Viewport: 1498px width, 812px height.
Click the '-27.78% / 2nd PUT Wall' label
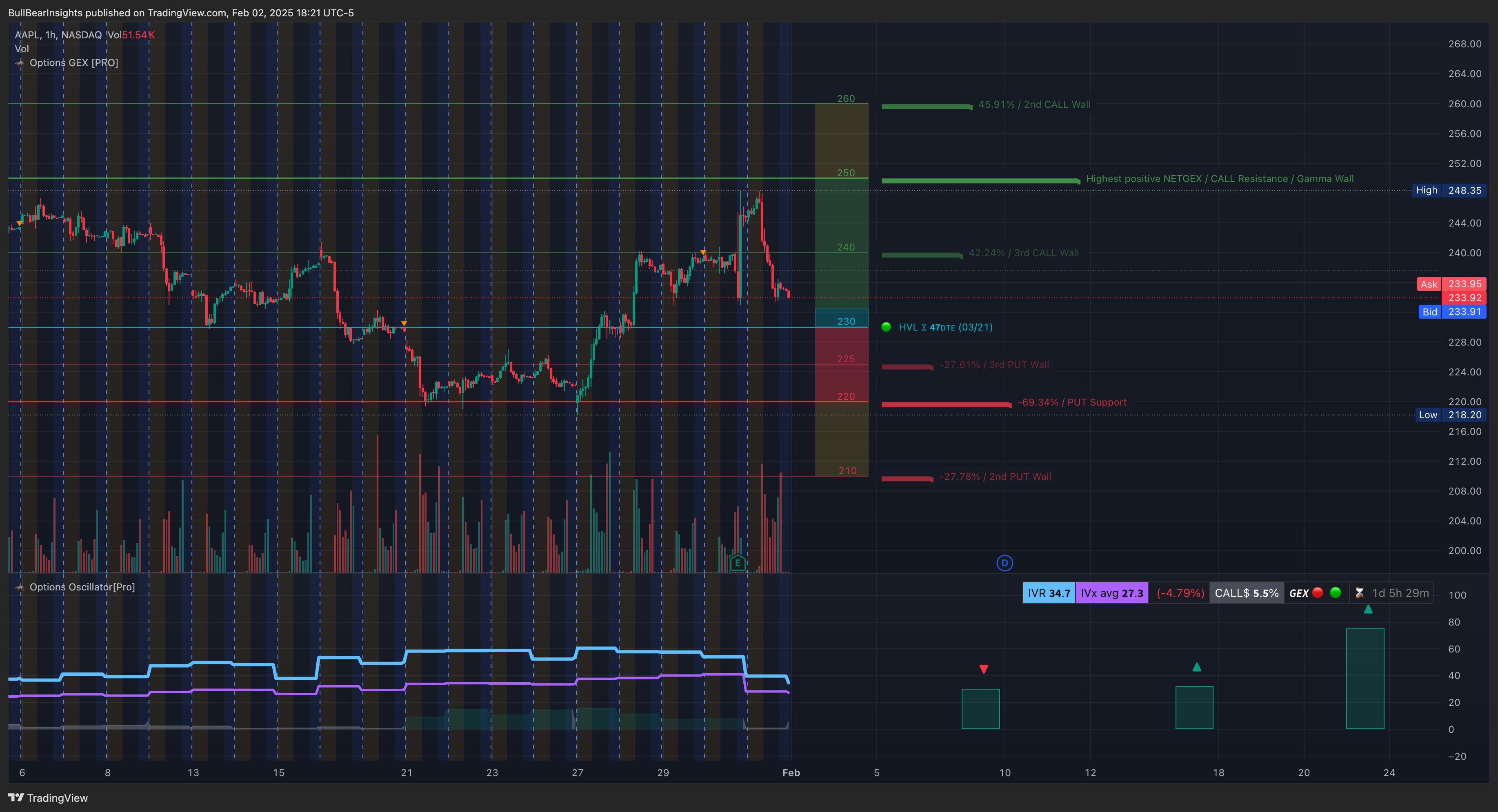point(995,477)
